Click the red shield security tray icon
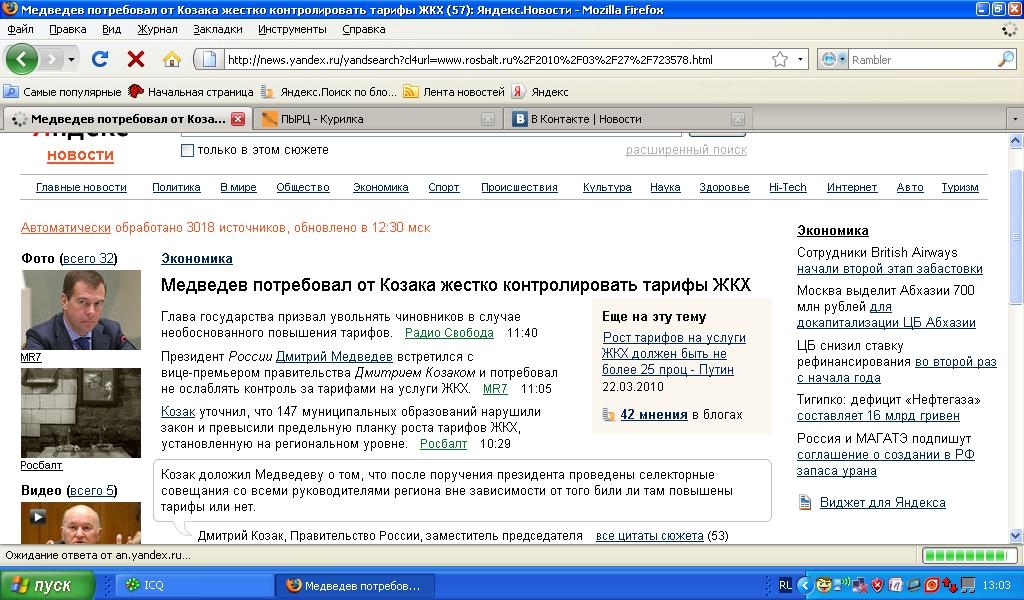This screenshot has height=600, width=1024. (878, 585)
